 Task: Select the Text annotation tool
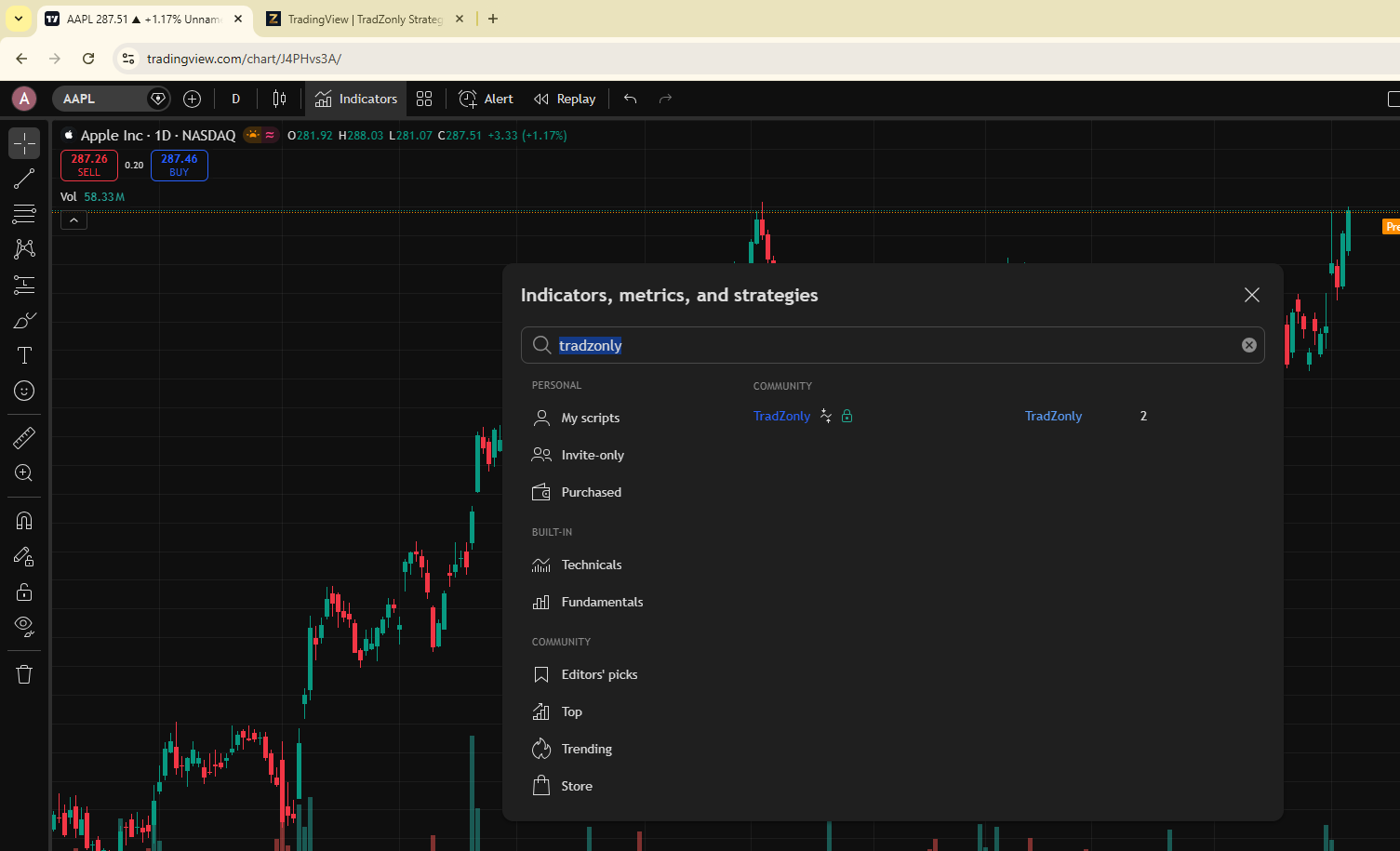[x=24, y=355]
